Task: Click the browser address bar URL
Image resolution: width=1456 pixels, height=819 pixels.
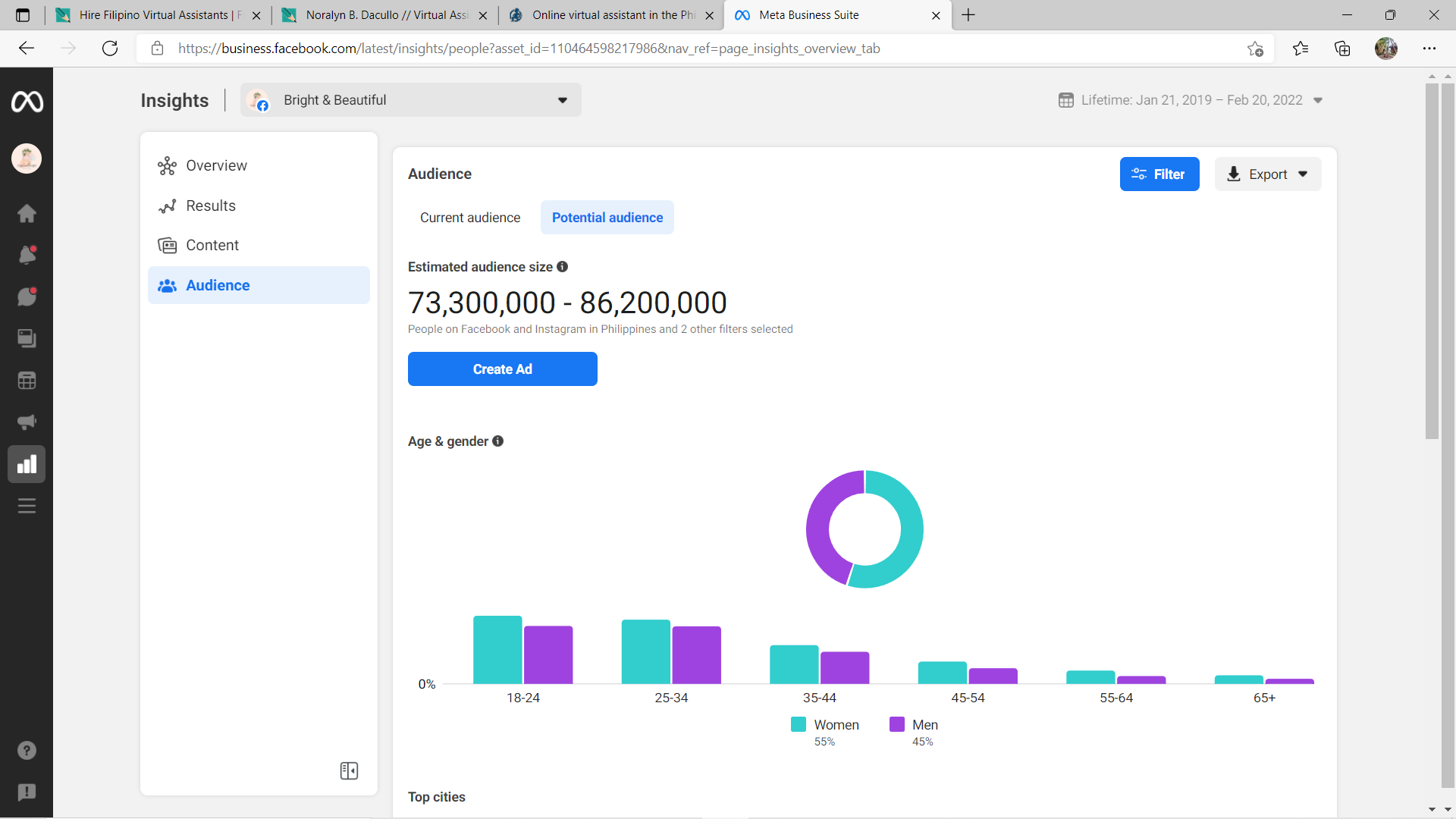Action: 529,49
